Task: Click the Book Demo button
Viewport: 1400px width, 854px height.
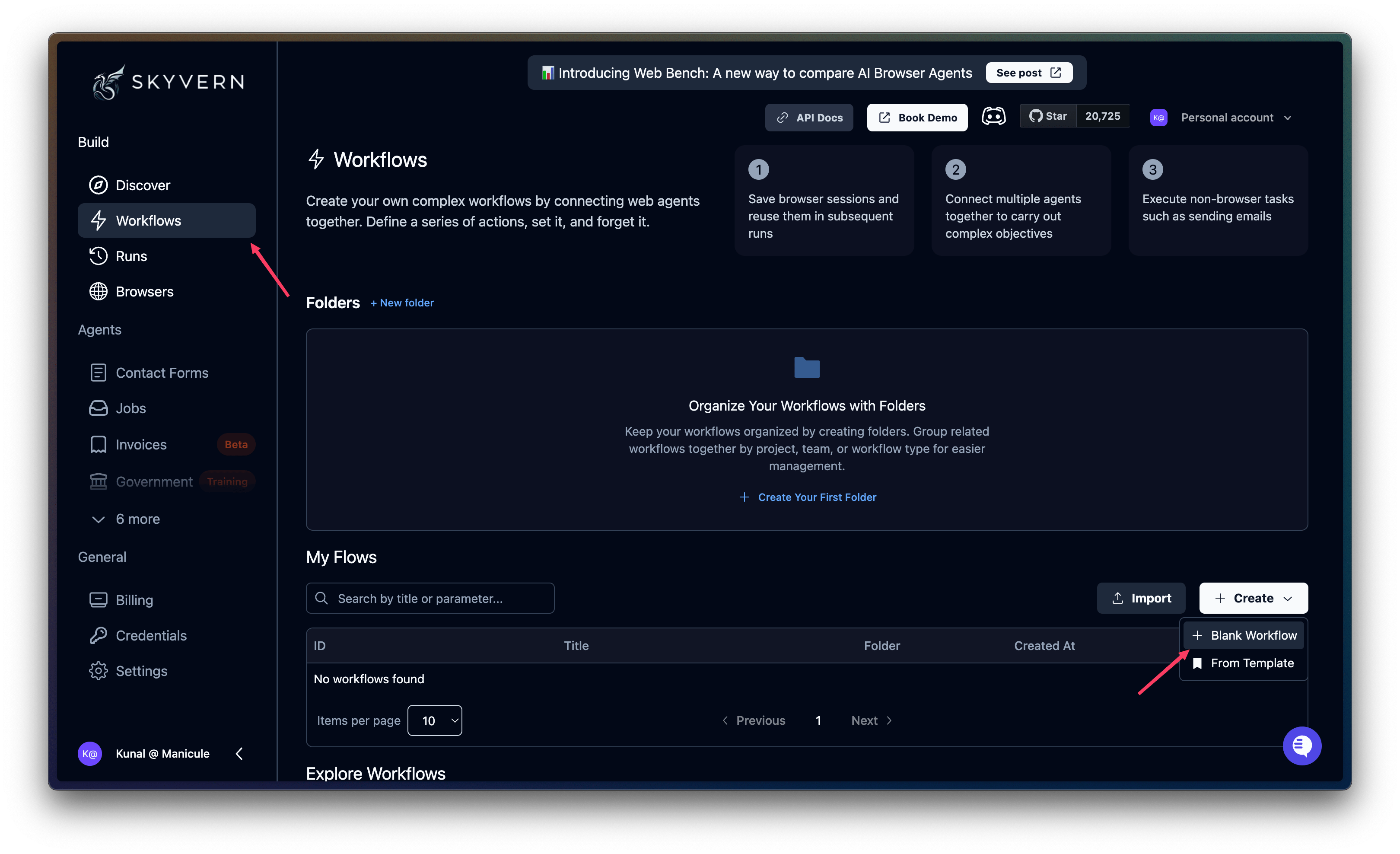Action: pyautogui.click(x=917, y=118)
